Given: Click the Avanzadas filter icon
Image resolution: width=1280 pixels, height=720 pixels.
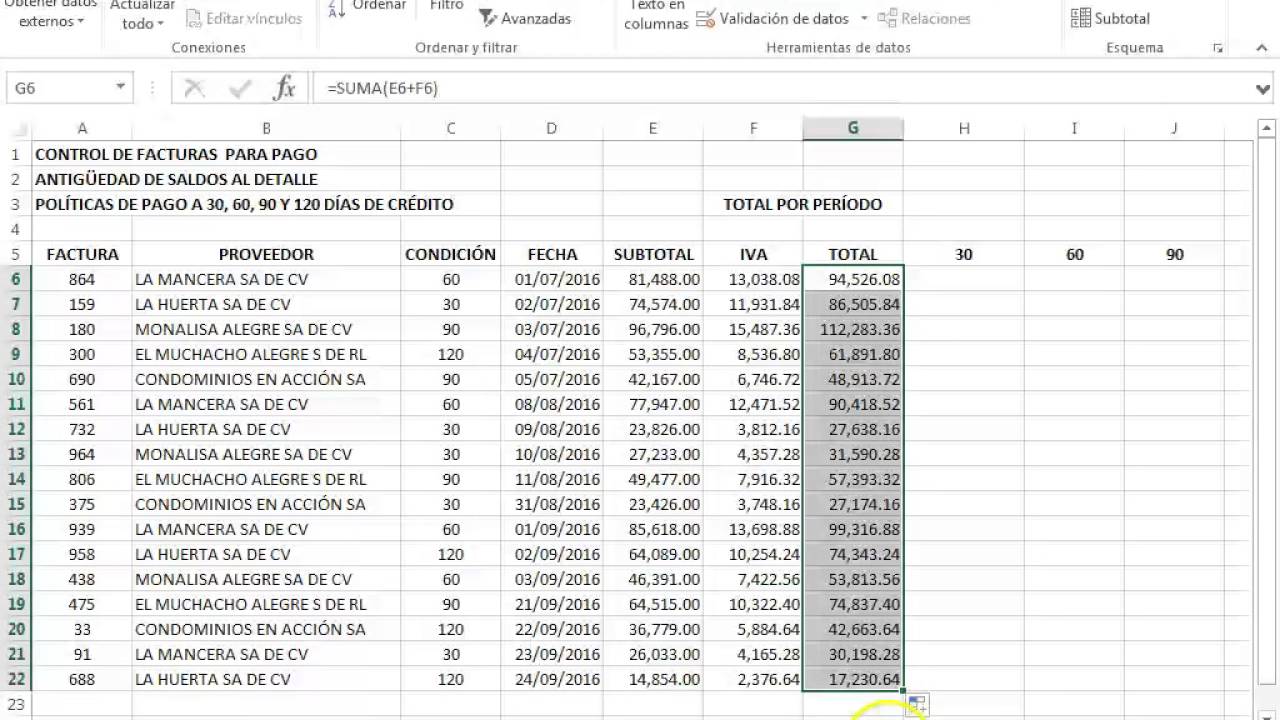Looking at the screenshot, I should click(487, 18).
